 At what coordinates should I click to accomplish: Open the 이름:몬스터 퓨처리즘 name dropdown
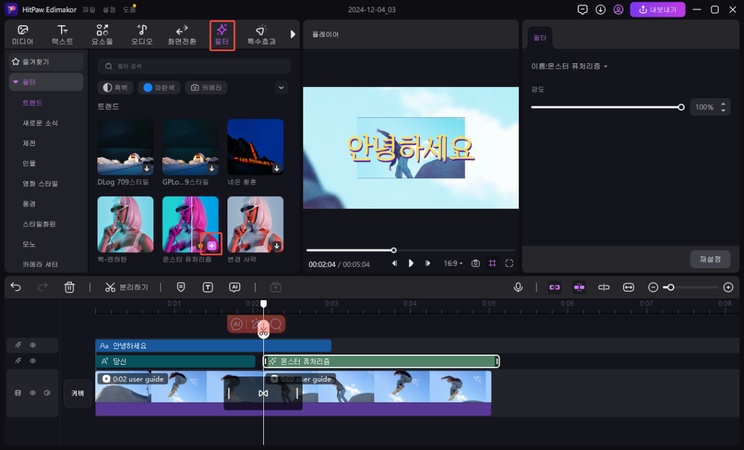569,66
